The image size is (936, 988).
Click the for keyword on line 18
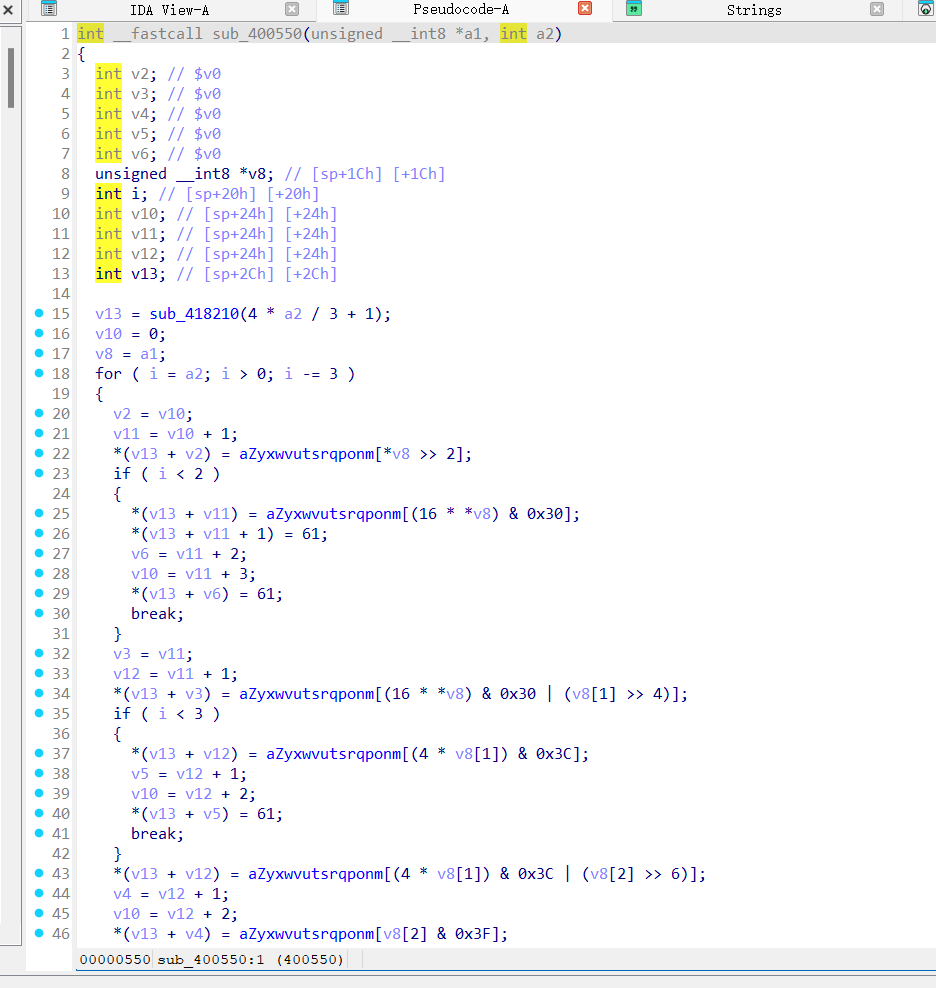click(x=108, y=374)
